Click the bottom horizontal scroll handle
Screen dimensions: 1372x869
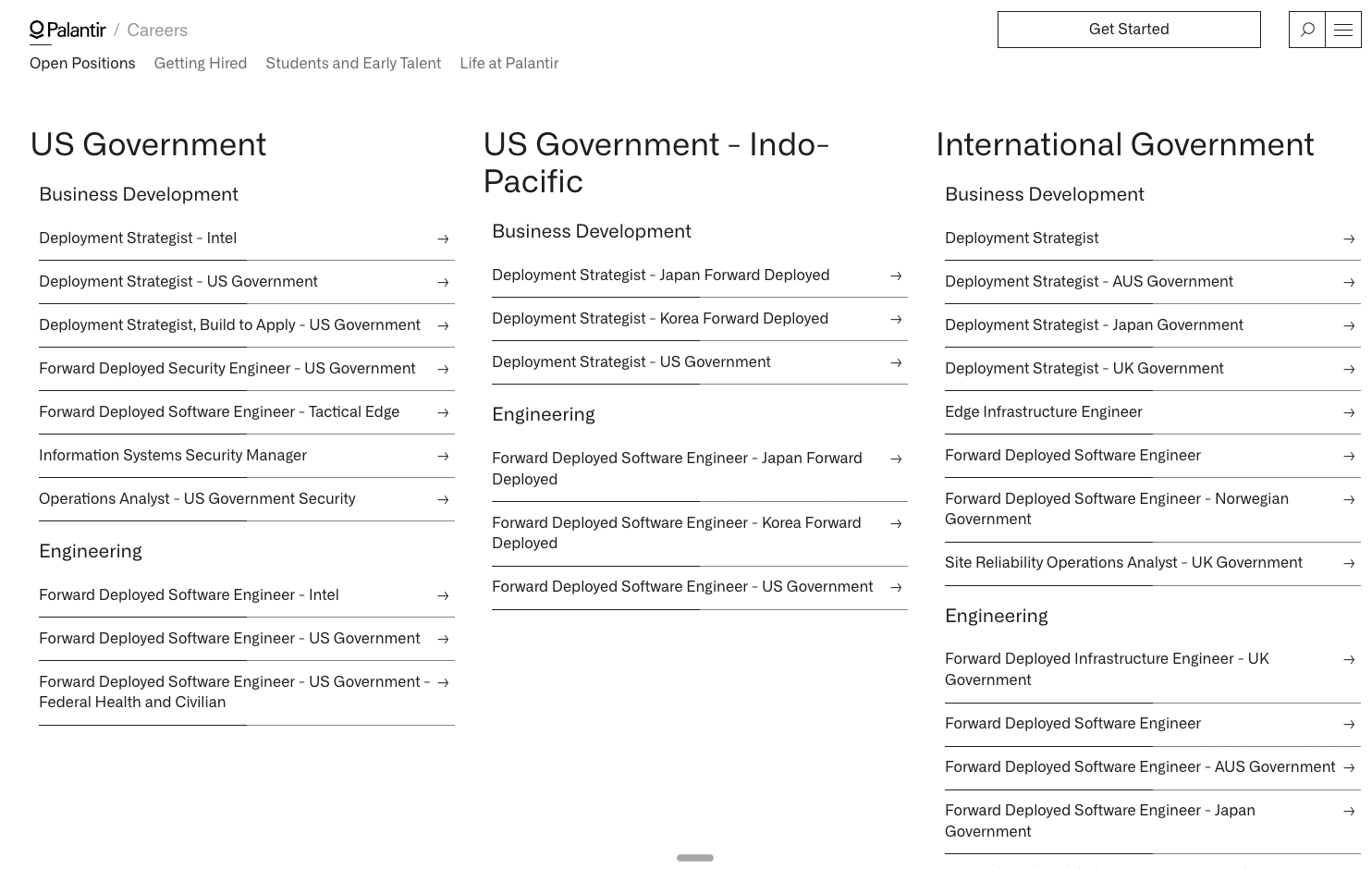pos(695,858)
